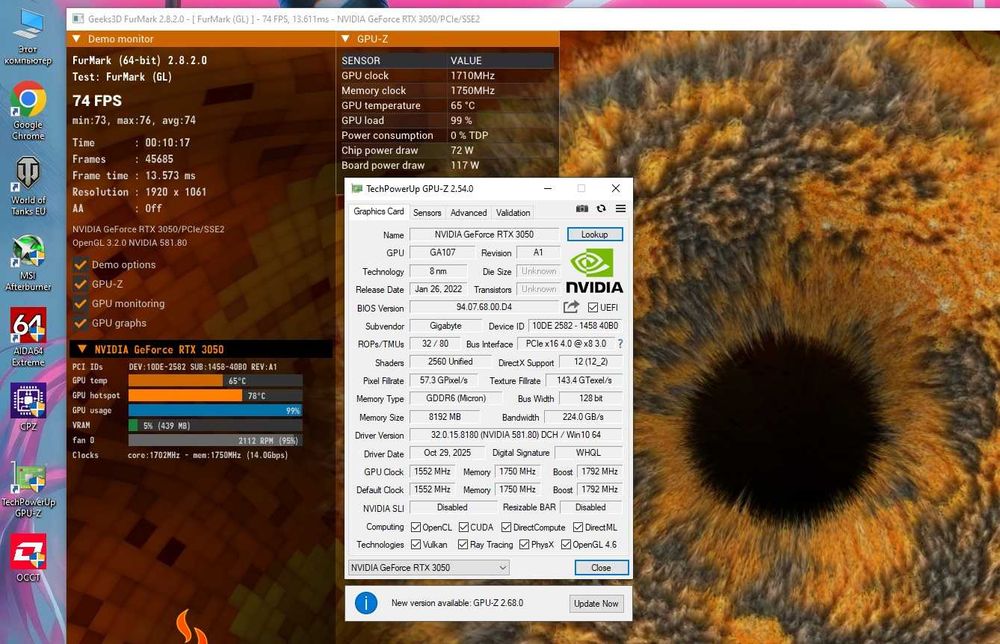Click the blue info icon in update notice

(x=366, y=603)
